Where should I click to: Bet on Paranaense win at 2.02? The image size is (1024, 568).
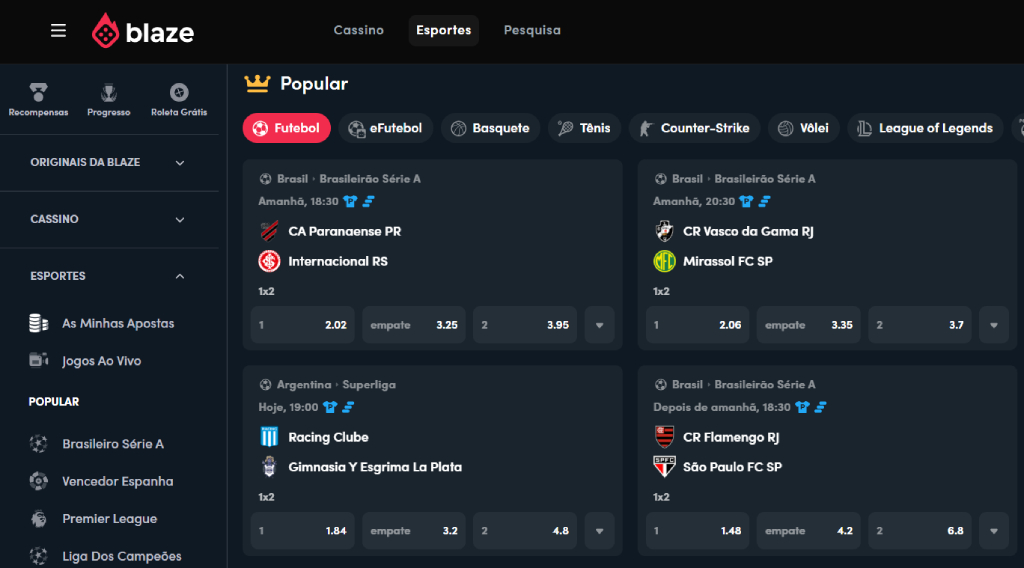coord(302,324)
